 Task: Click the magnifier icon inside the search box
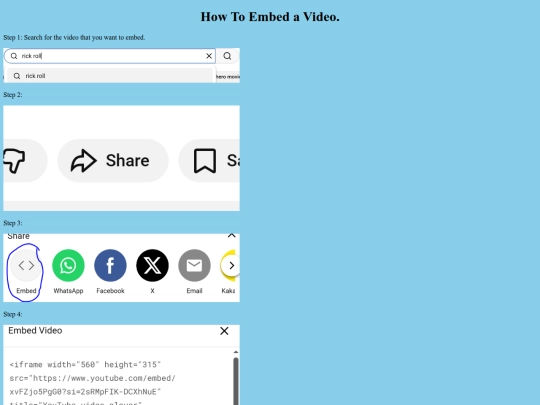point(14,56)
